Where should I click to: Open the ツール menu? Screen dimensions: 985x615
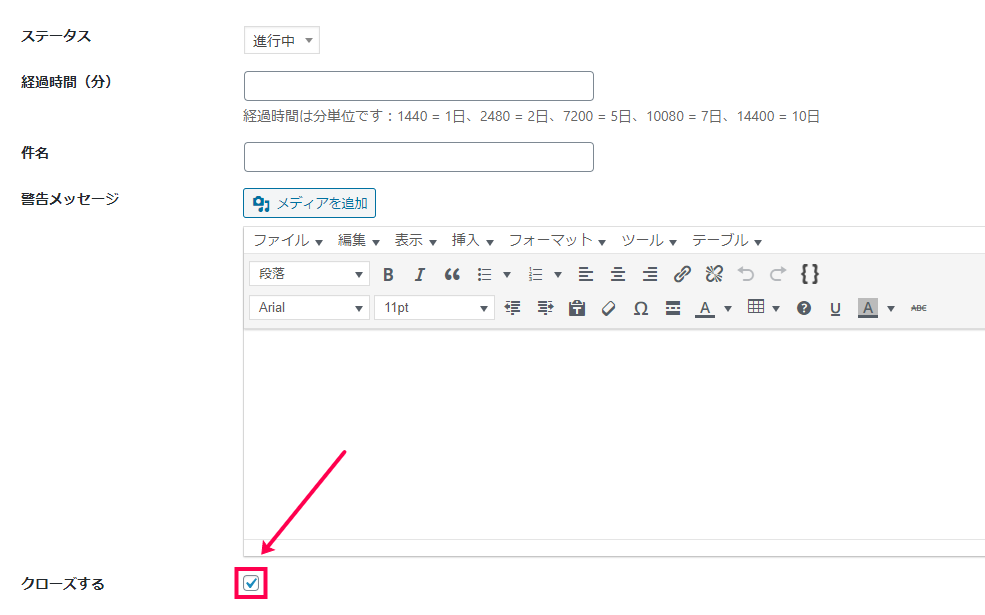click(x=649, y=241)
